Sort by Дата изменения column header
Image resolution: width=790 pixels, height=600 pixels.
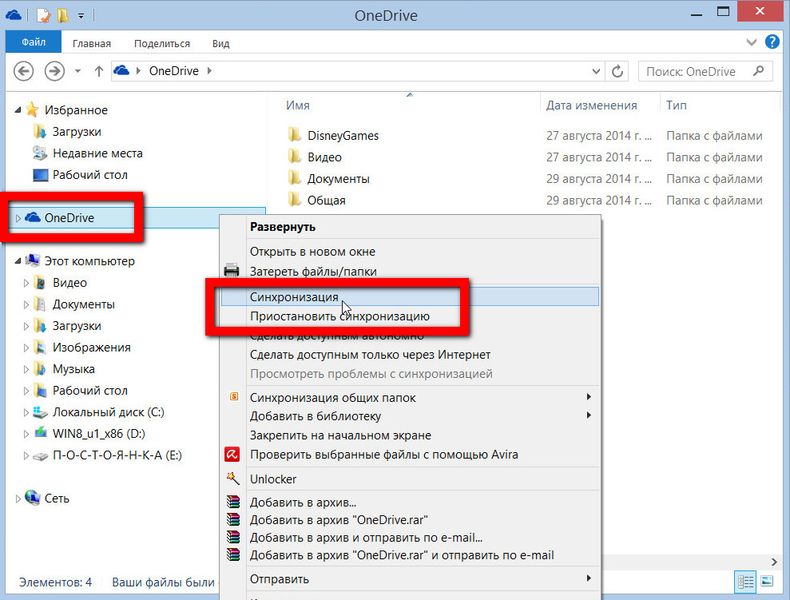[x=592, y=105]
